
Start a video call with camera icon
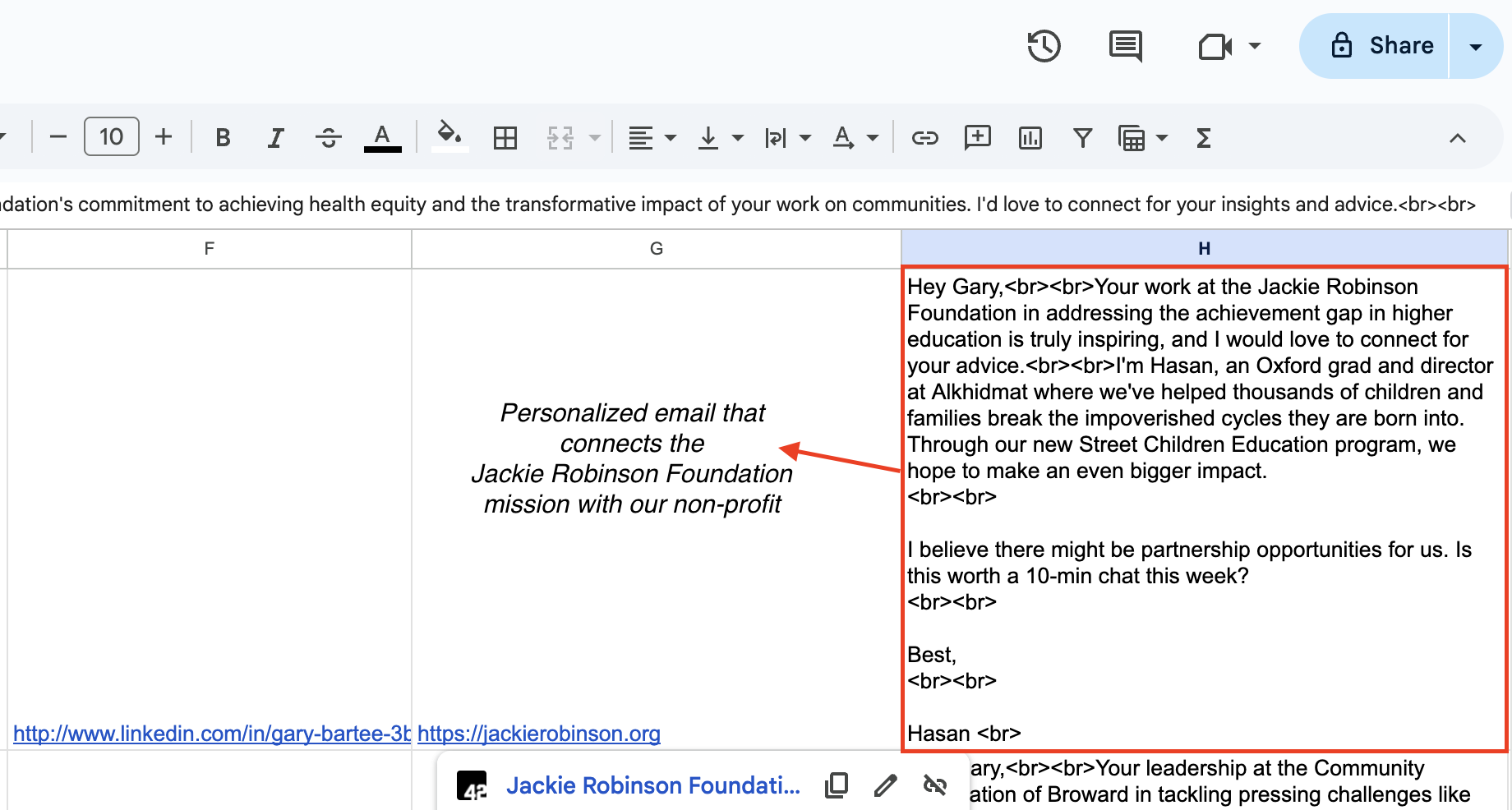(x=1215, y=46)
